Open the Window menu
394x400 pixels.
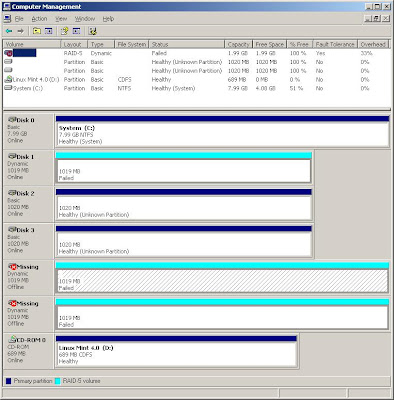[x=85, y=19]
